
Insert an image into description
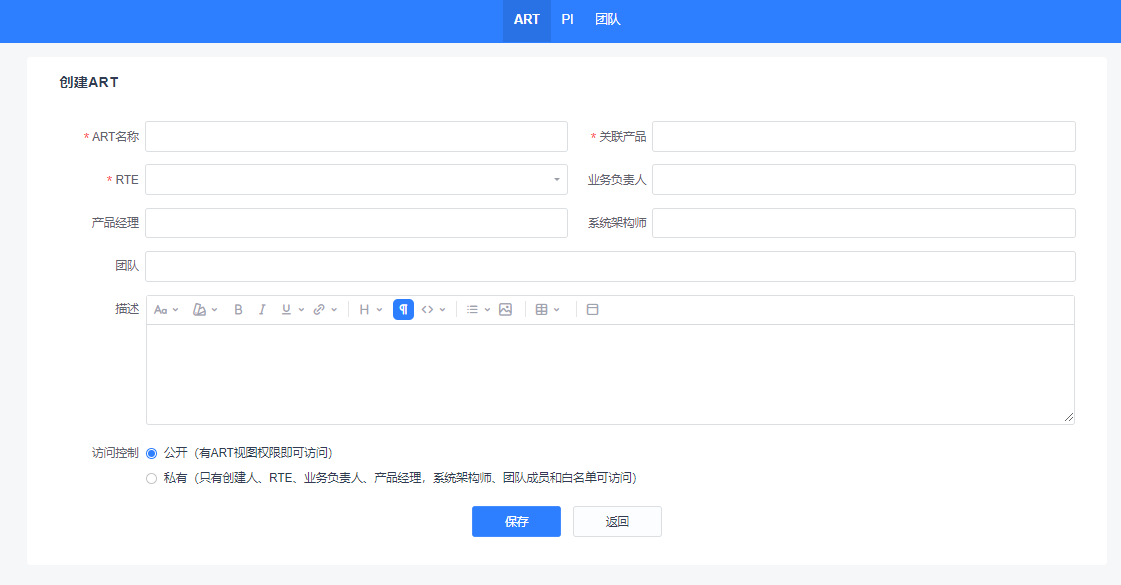[x=505, y=310]
